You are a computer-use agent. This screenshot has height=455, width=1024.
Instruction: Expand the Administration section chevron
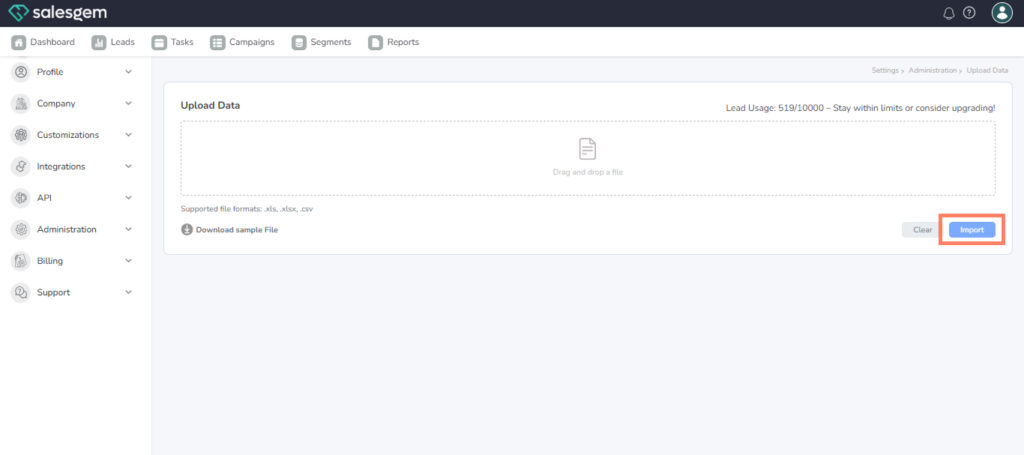click(128, 229)
